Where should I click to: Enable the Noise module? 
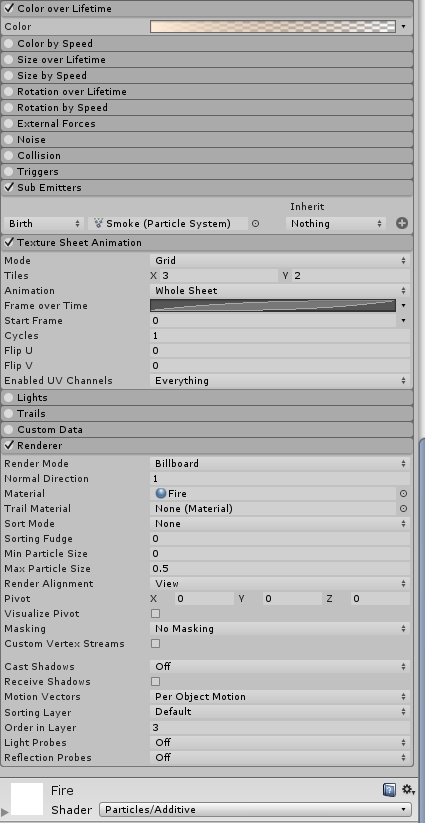pyautogui.click(x=8, y=140)
